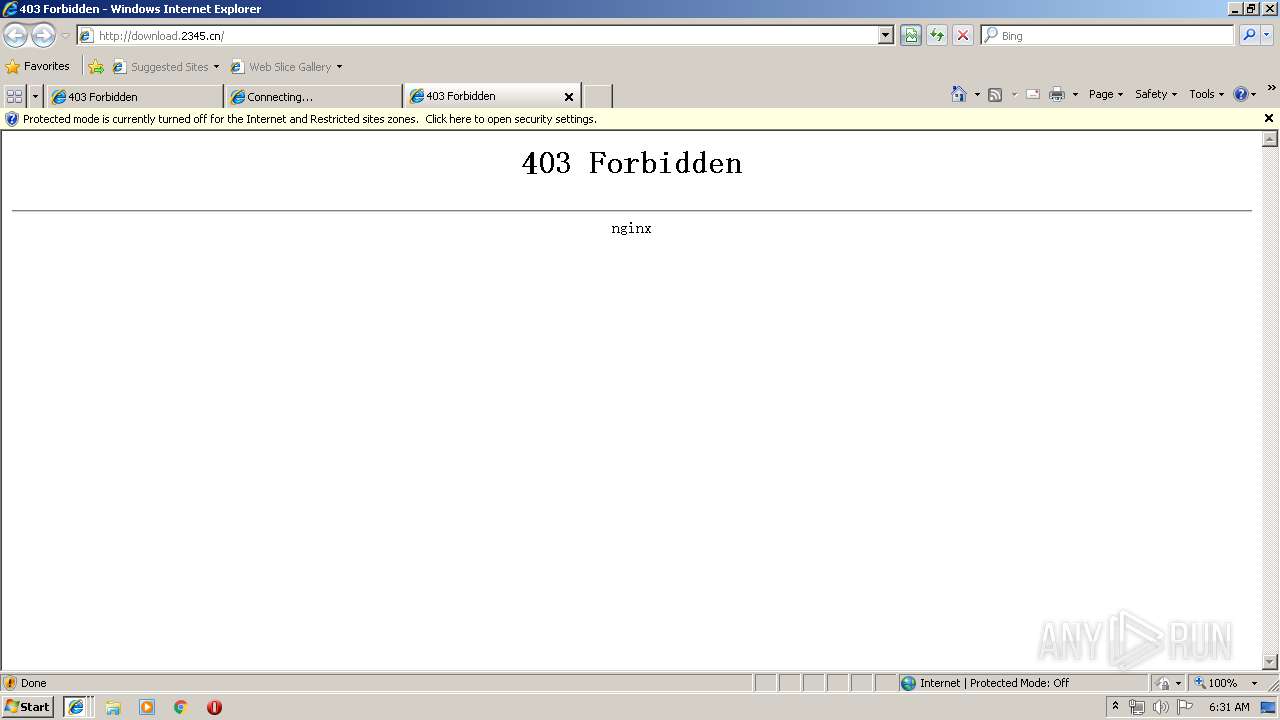
Task: Open the Media Player taskbar icon
Action: click(x=147, y=707)
